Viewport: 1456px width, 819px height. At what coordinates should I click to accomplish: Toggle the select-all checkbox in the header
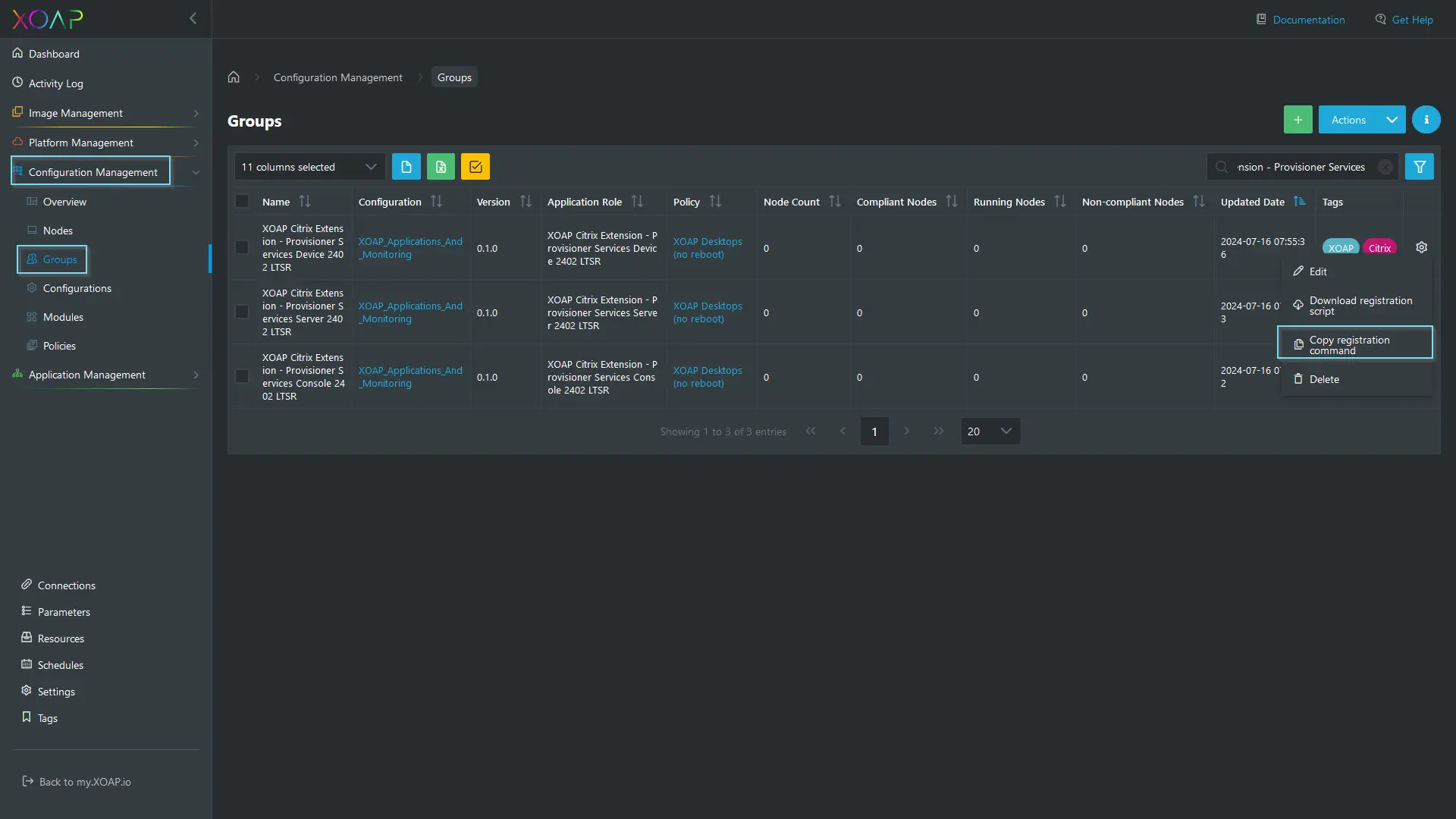pyautogui.click(x=242, y=201)
